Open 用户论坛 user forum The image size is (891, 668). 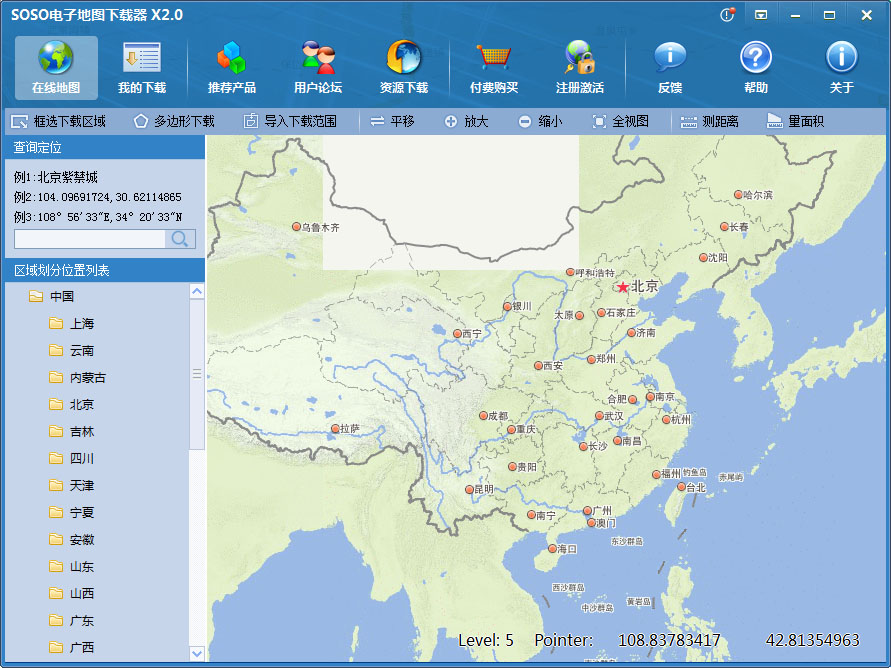coord(318,68)
